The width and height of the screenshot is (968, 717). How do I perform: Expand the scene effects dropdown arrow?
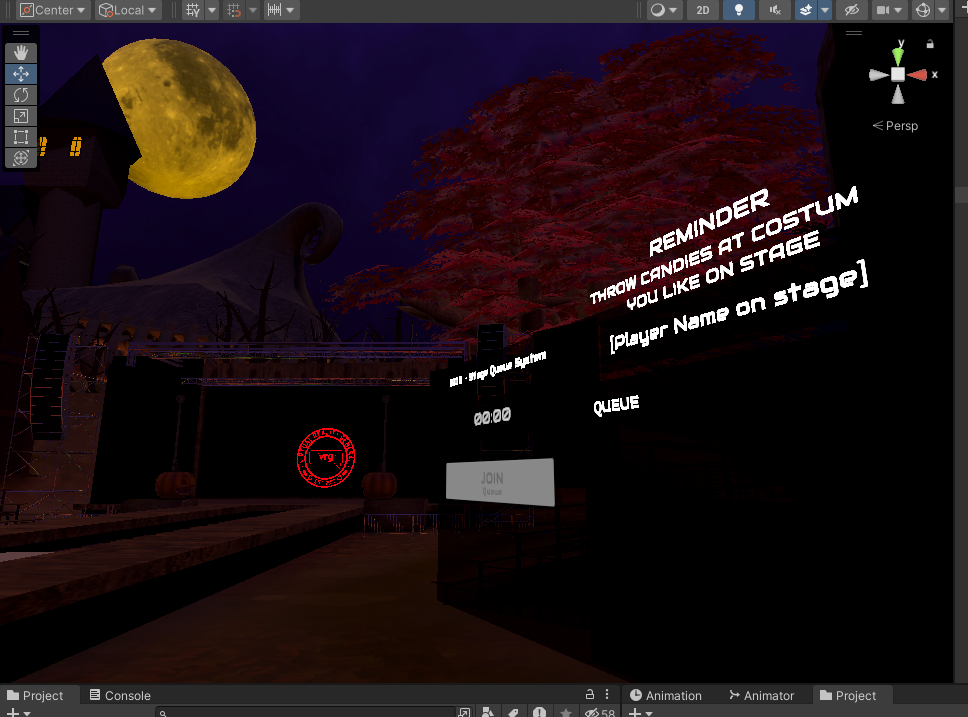click(x=825, y=10)
